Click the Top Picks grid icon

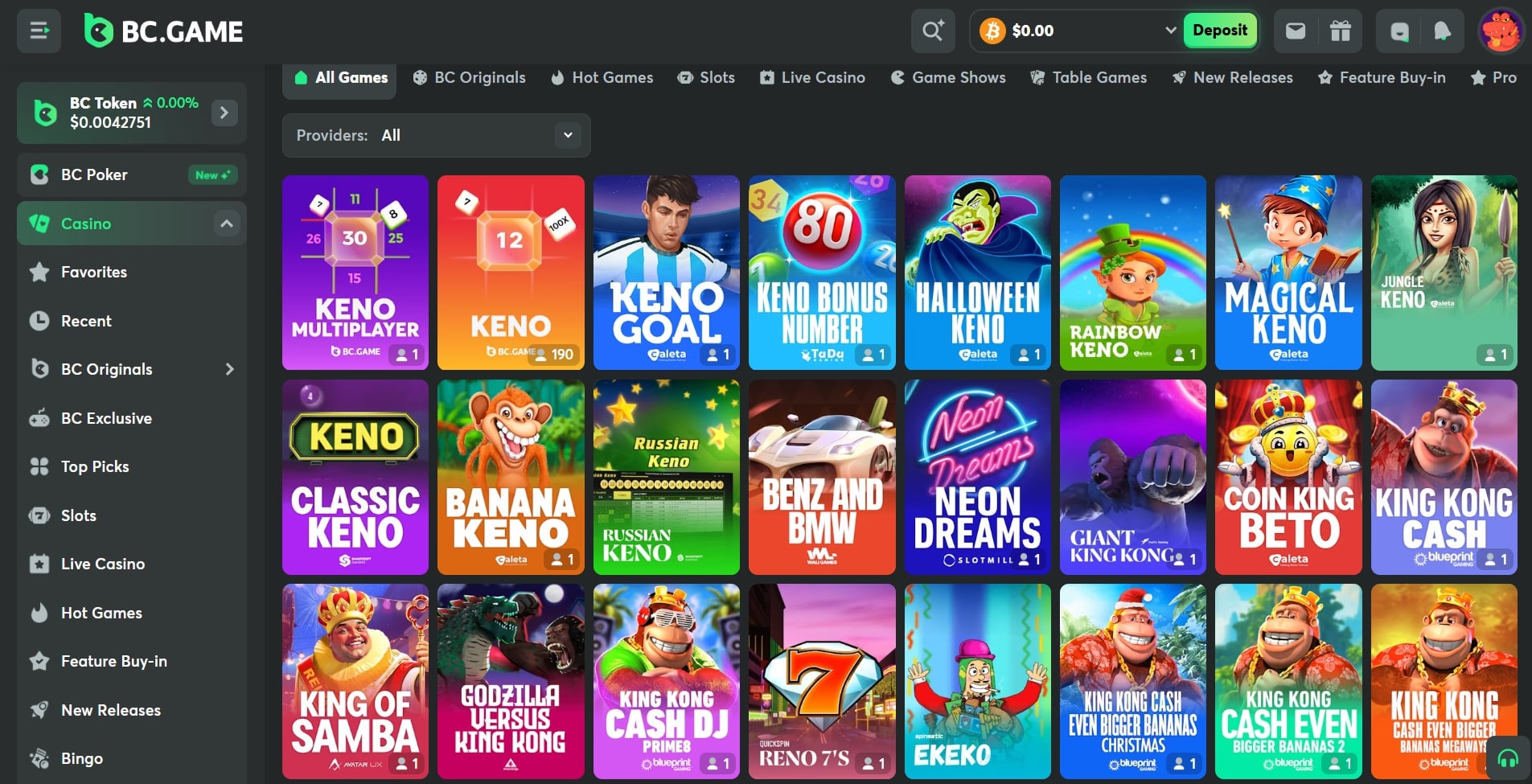(x=39, y=466)
